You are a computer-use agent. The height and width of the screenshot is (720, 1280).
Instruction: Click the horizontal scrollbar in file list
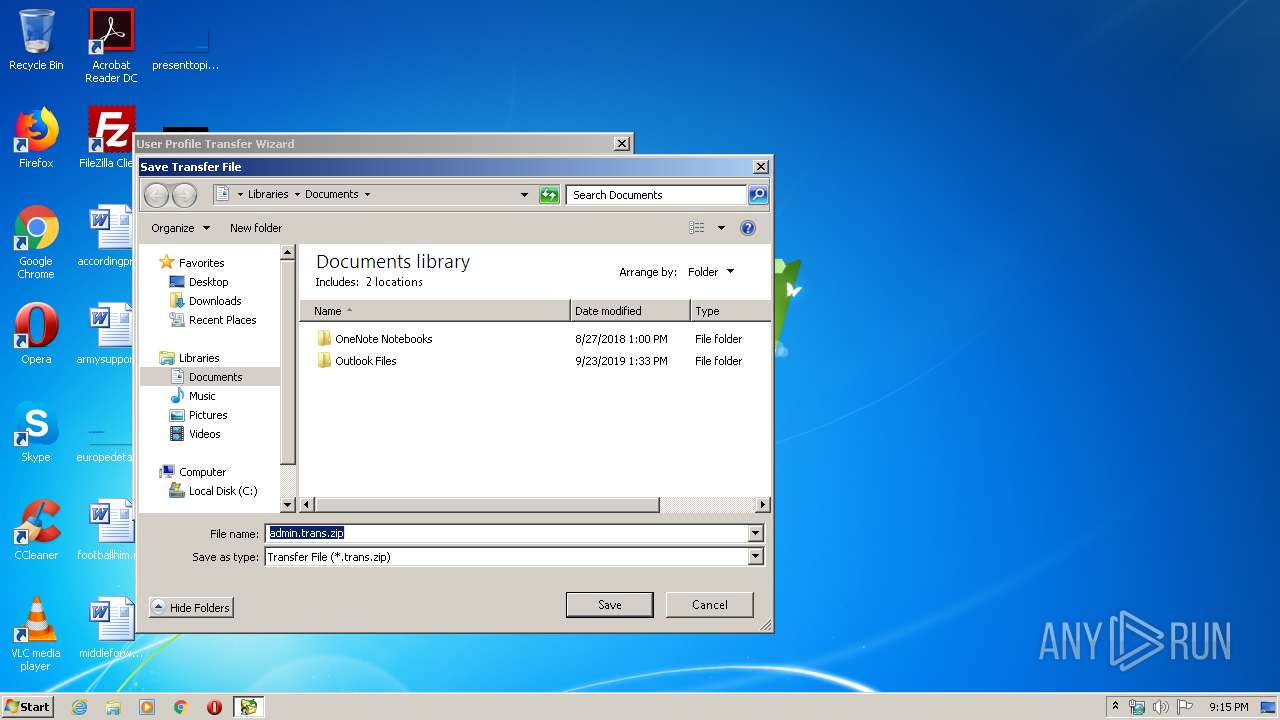click(x=487, y=505)
